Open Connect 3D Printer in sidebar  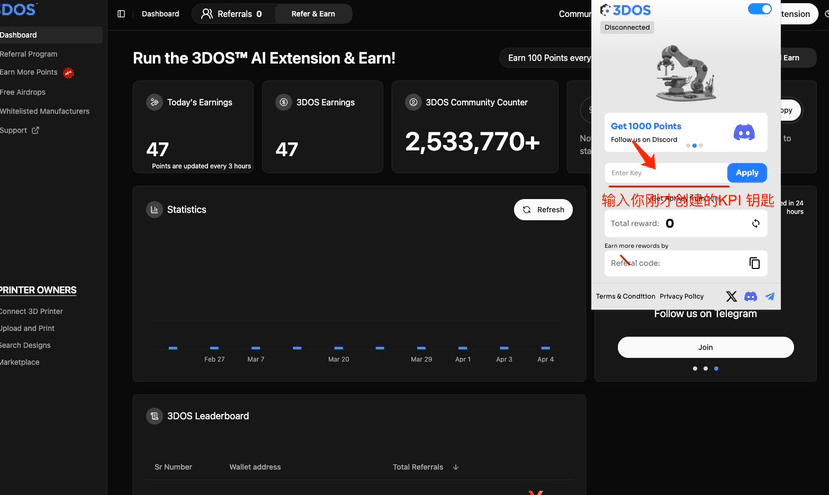point(31,311)
